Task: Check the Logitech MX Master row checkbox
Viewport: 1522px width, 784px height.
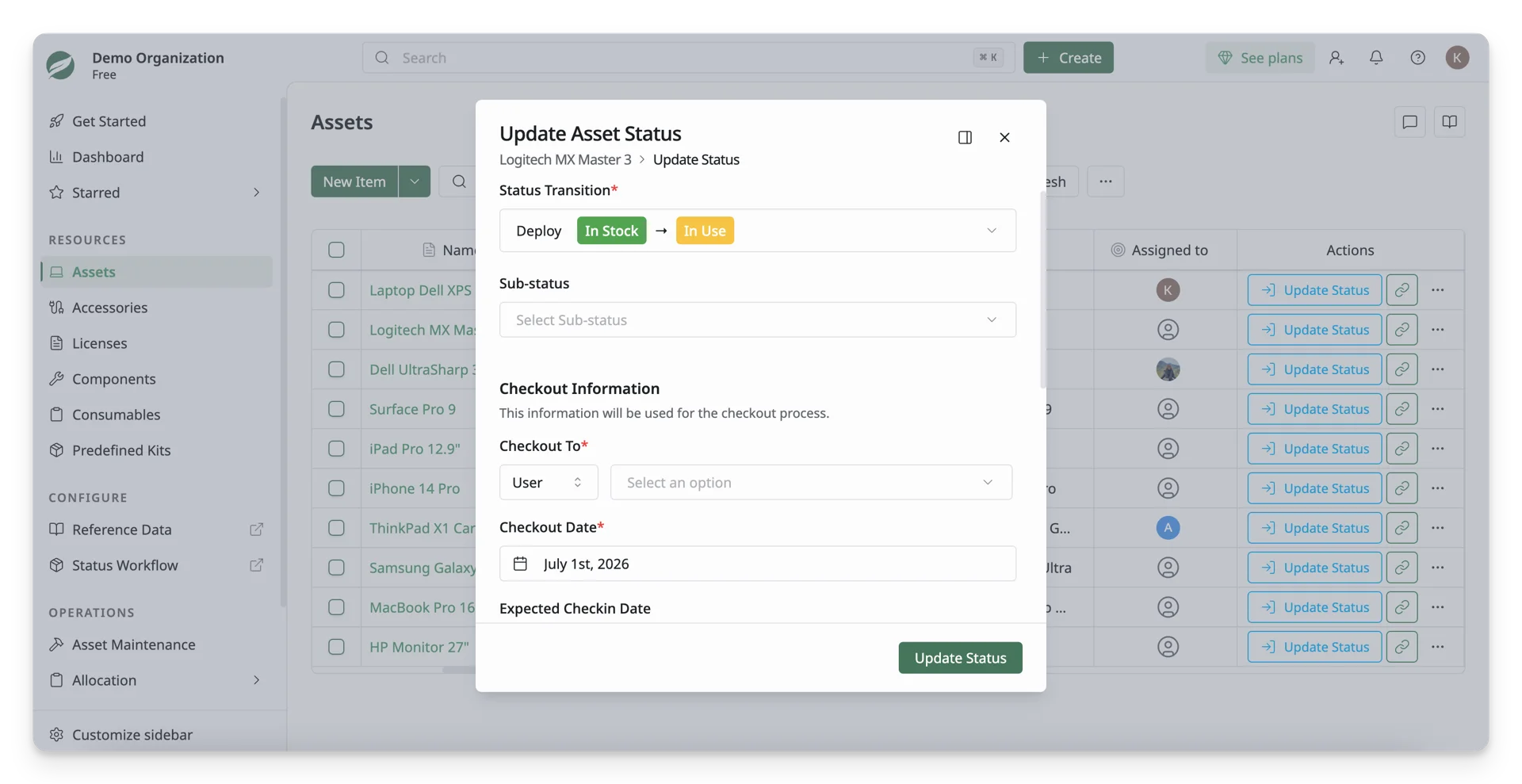Action: [336, 330]
